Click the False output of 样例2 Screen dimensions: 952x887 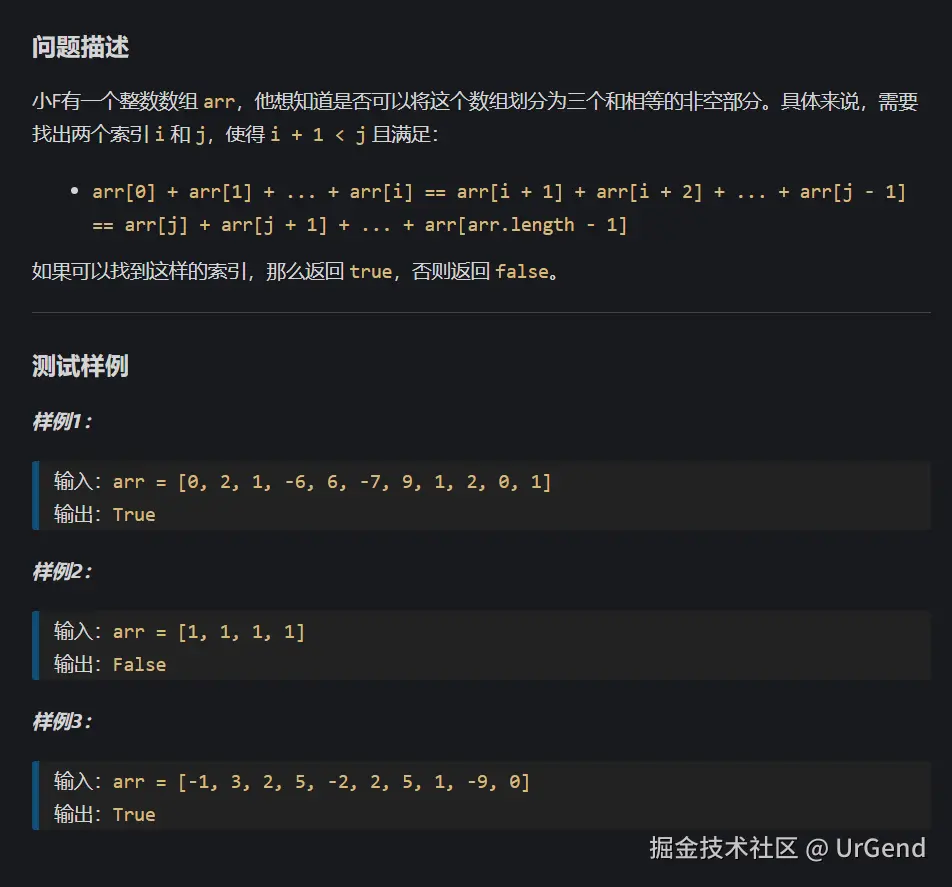tap(139, 664)
